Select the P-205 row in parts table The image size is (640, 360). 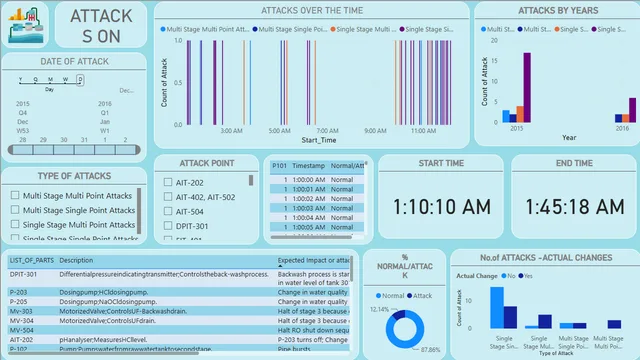point(179,302)
